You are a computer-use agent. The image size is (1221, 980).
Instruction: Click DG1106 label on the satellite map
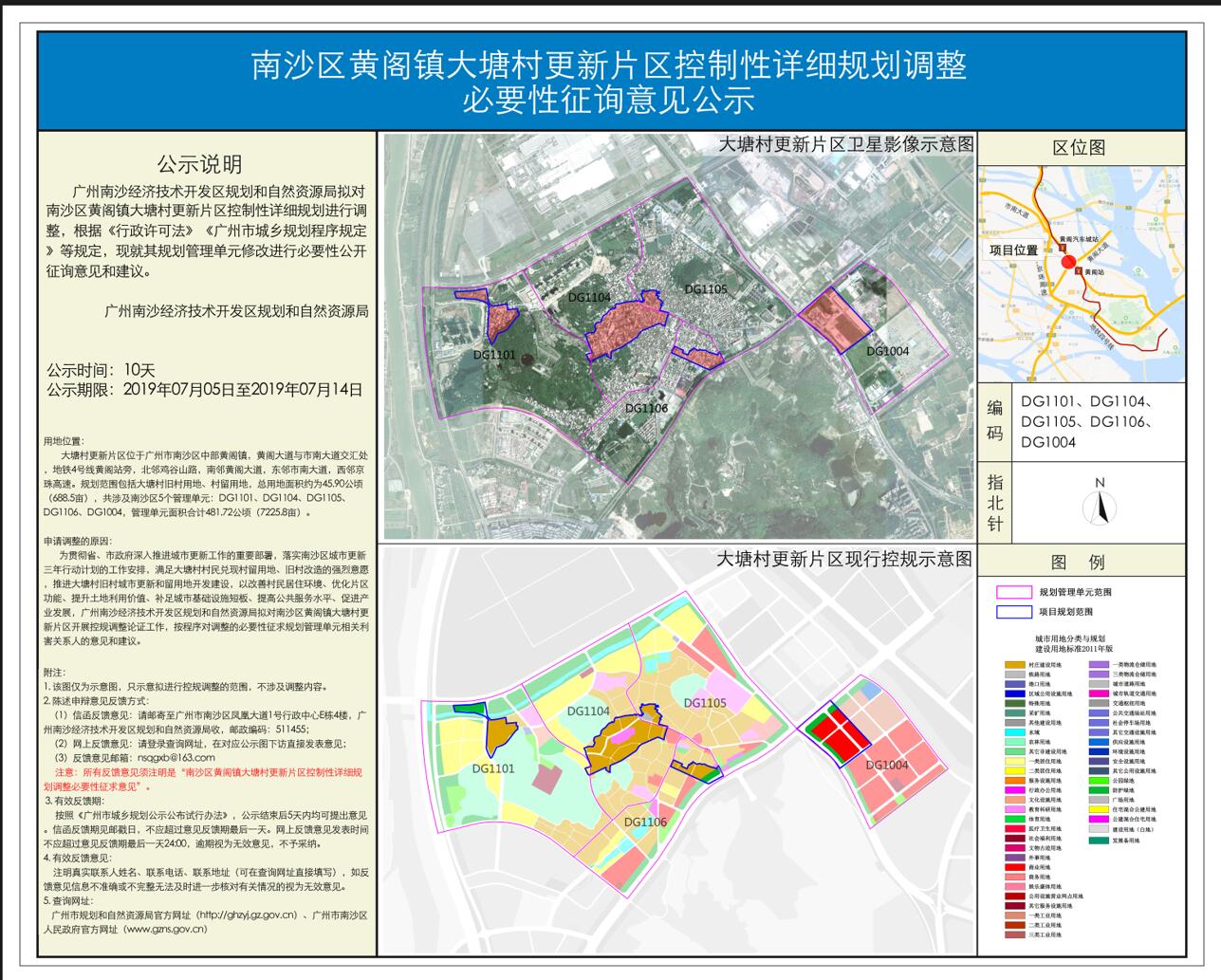[646, 408]
